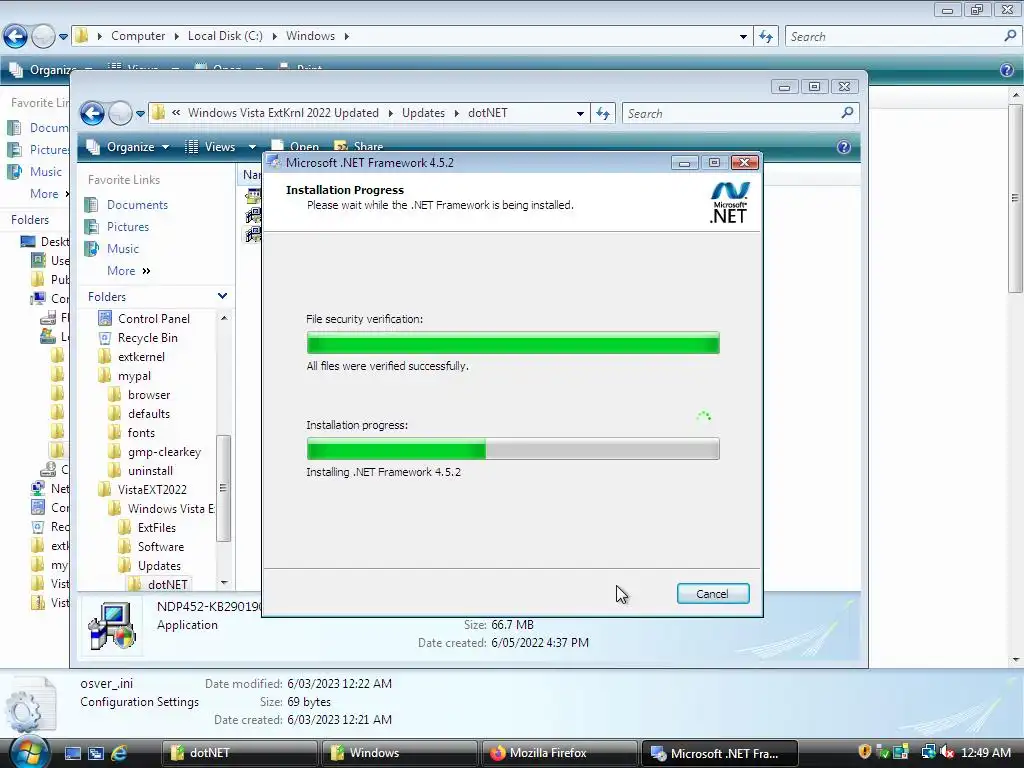
Task: Click the Search box in Windows folder window
Action: tap(903, 37)
